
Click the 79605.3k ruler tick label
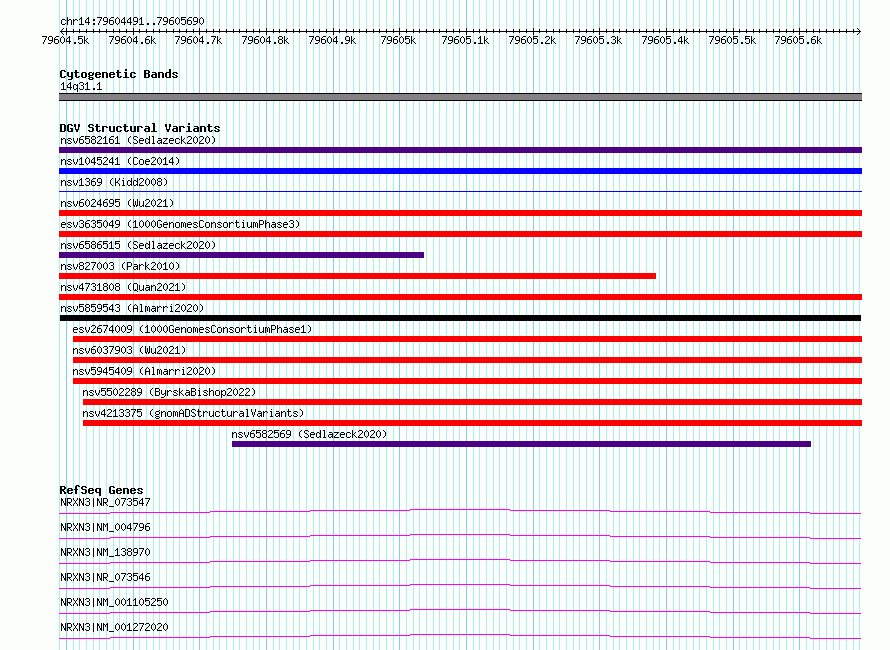tap(598, 40)
